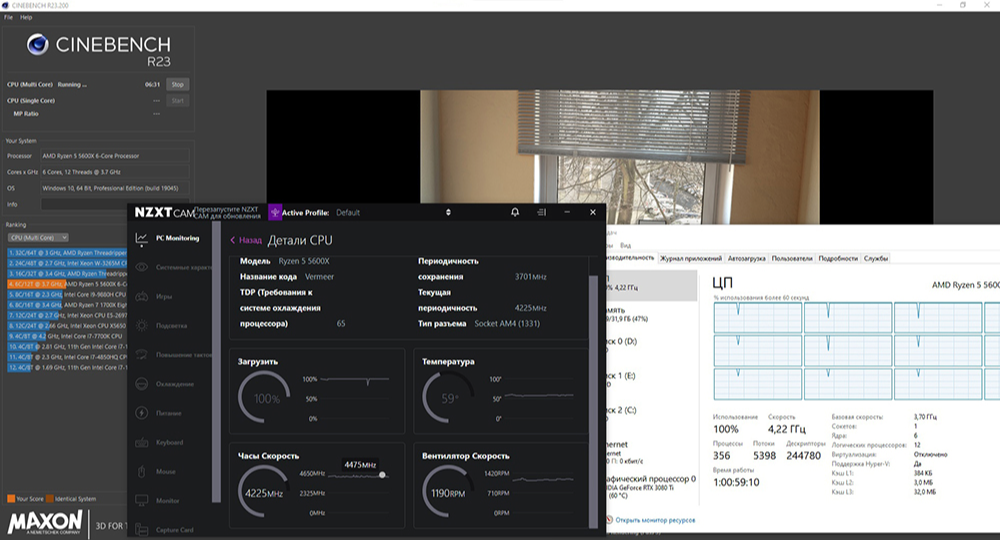Select Ethernet item in Task Manager sidebar

click(x=651, y=452)
